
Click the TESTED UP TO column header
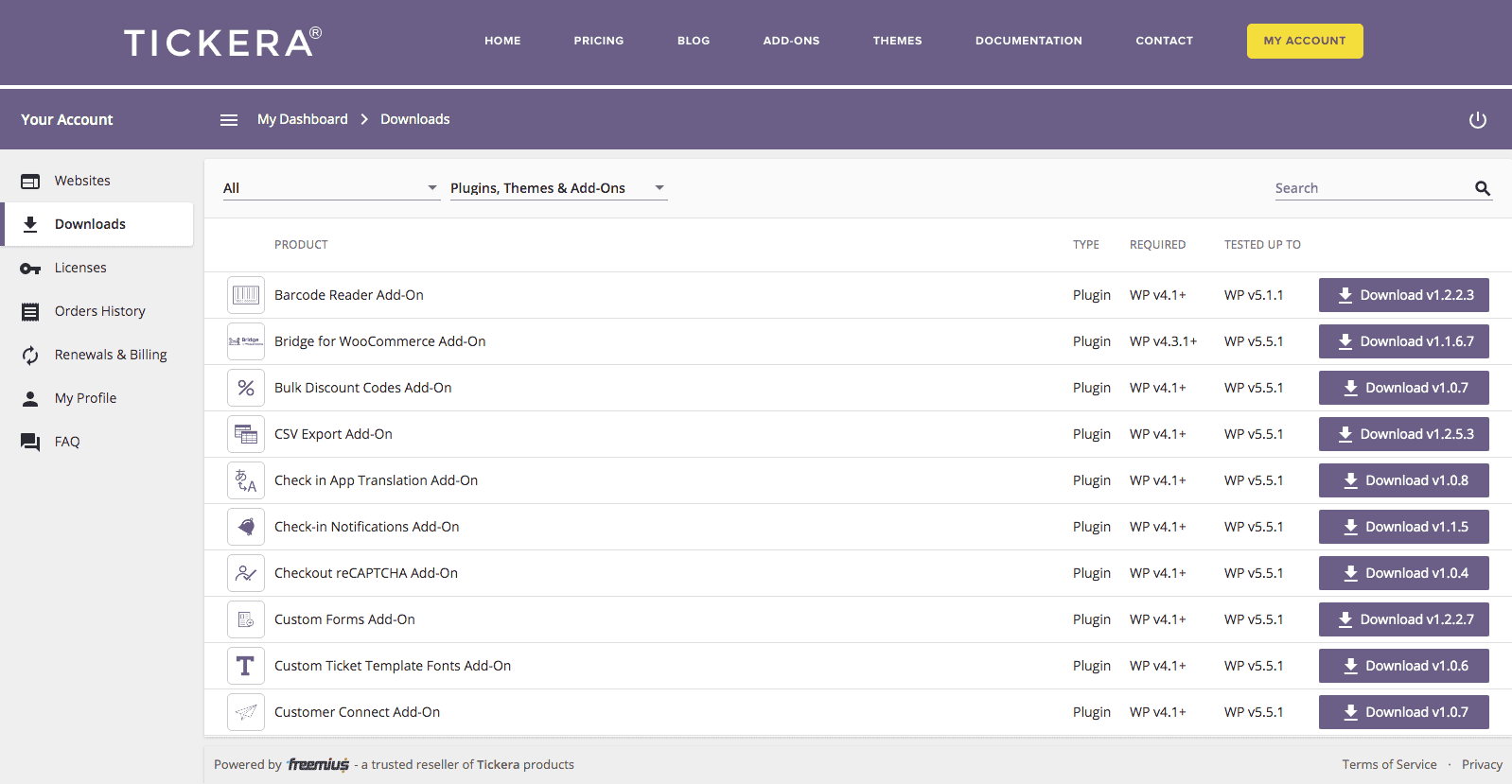point(1262,245)
